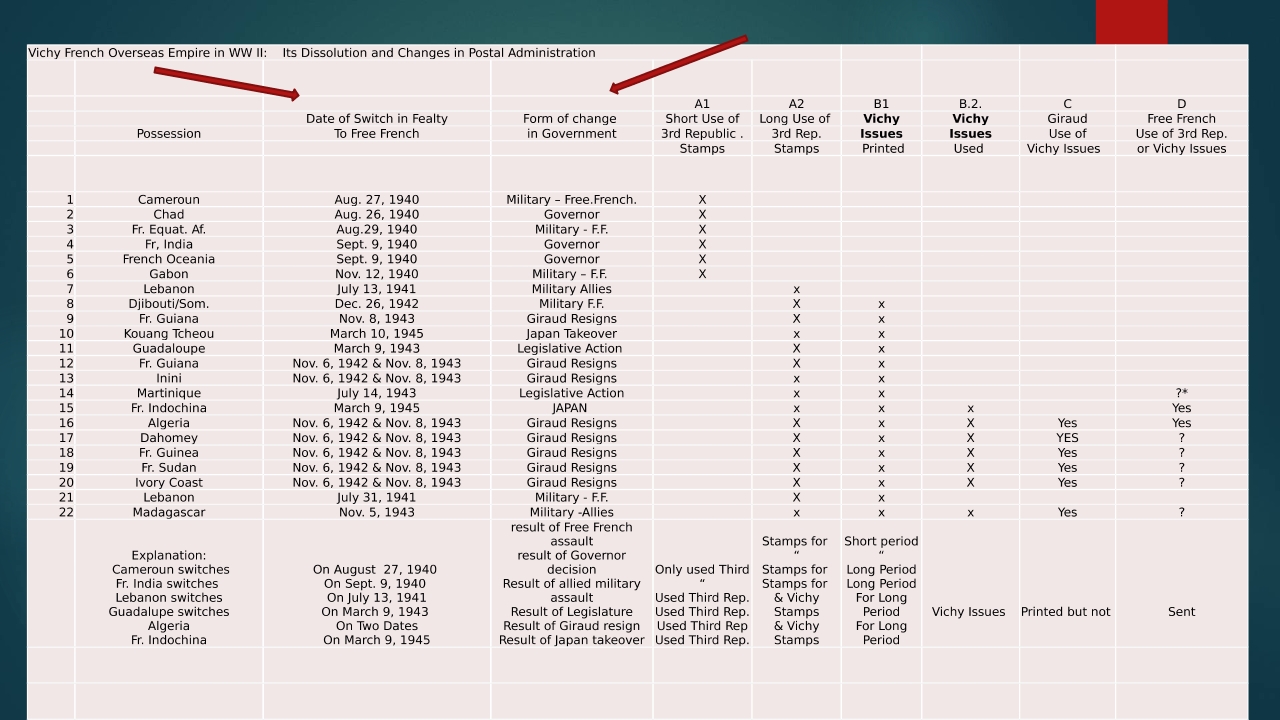Click the 'Cameroun switches' text

(171, 570)
